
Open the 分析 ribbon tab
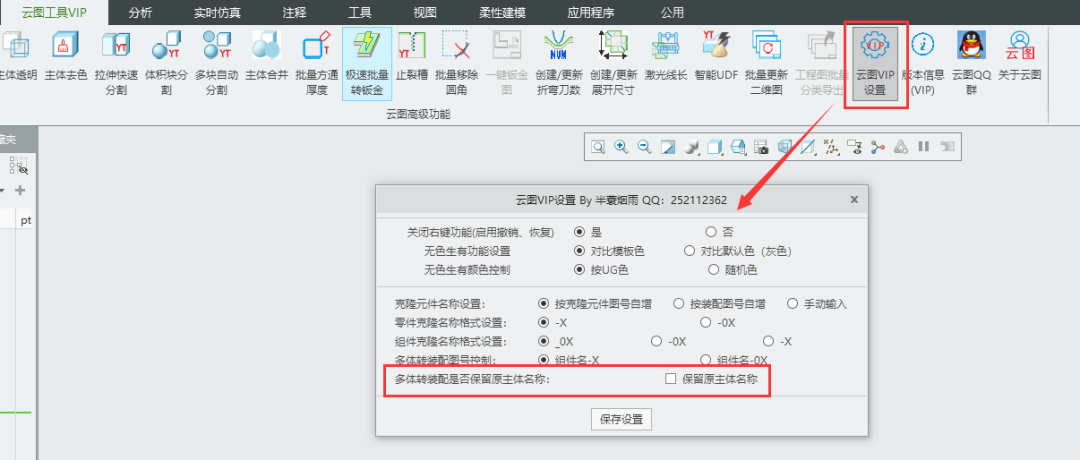[x=141, y=12]
